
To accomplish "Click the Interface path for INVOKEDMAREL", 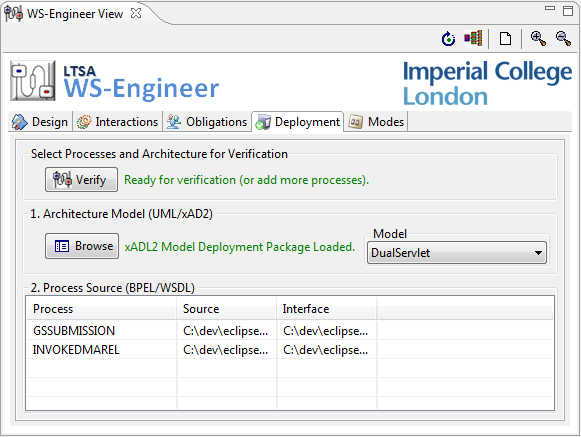I will pos(325,350).
